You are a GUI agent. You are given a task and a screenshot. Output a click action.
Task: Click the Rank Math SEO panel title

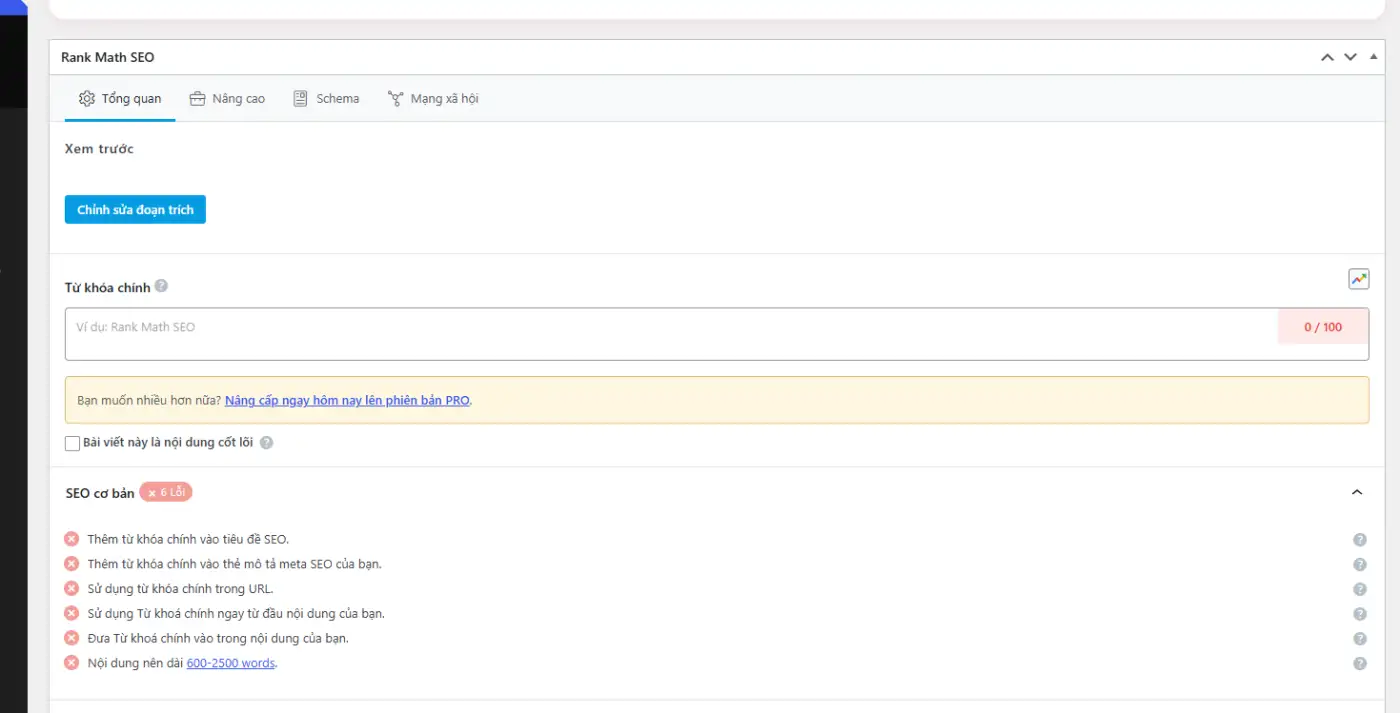[108, 57]
